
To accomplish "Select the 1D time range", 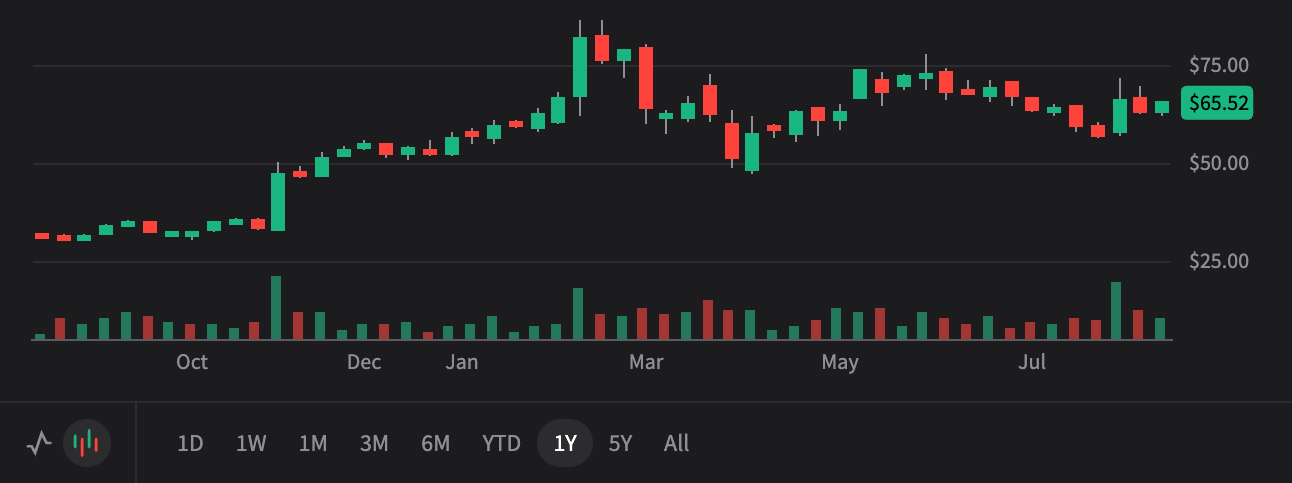I will click(190, 443).
